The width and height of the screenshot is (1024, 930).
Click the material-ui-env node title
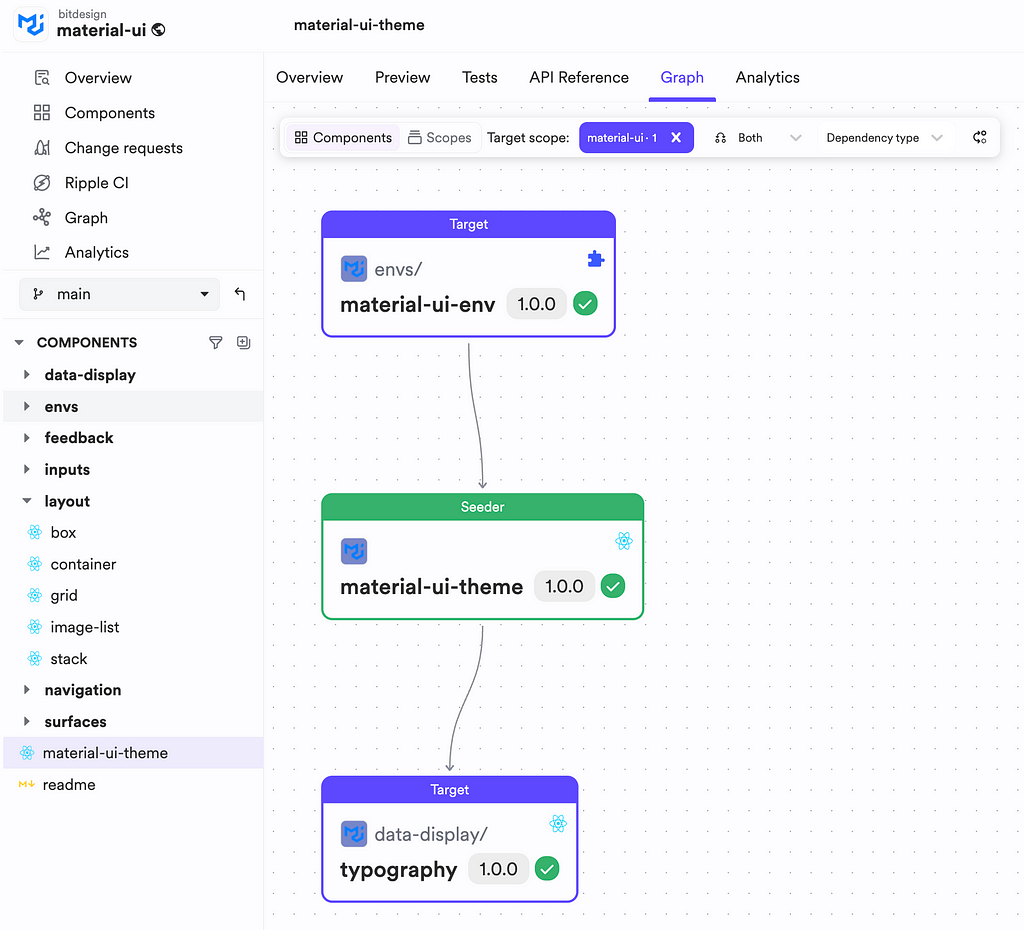point(417,304)
